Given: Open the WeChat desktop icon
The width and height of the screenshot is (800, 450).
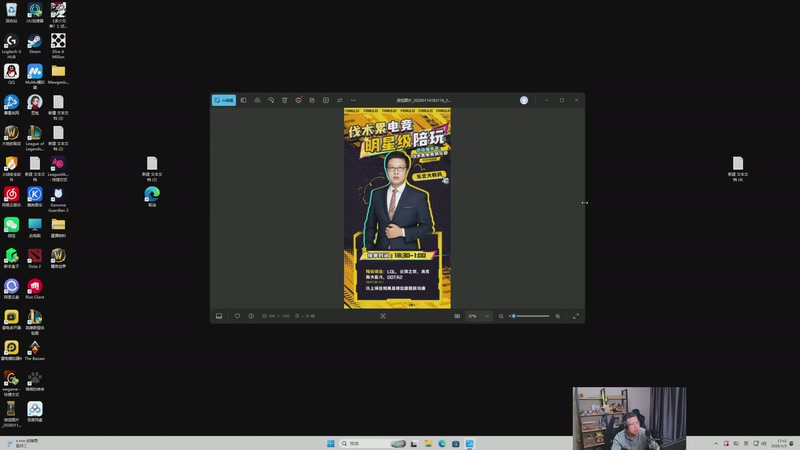Looking at the screenshot, I should click(x=11, y=228).
